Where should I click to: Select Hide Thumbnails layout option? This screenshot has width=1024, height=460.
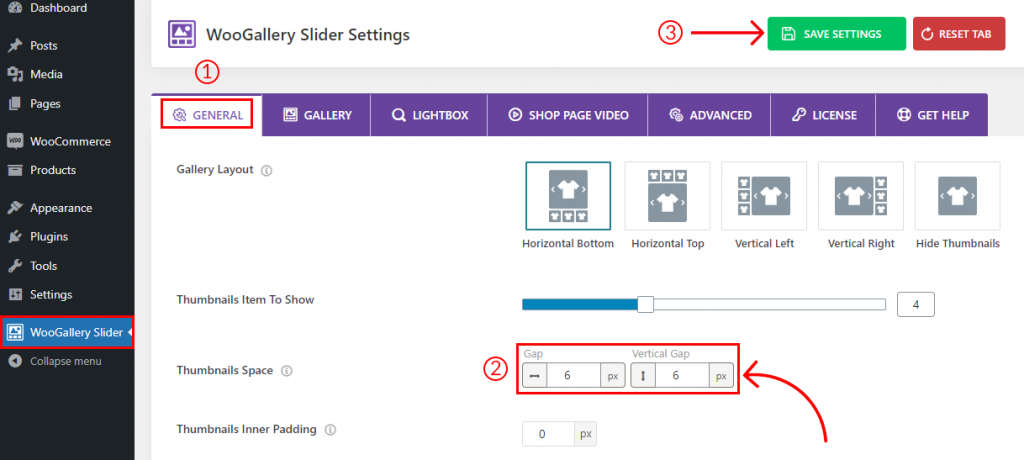tap(957, 196)
